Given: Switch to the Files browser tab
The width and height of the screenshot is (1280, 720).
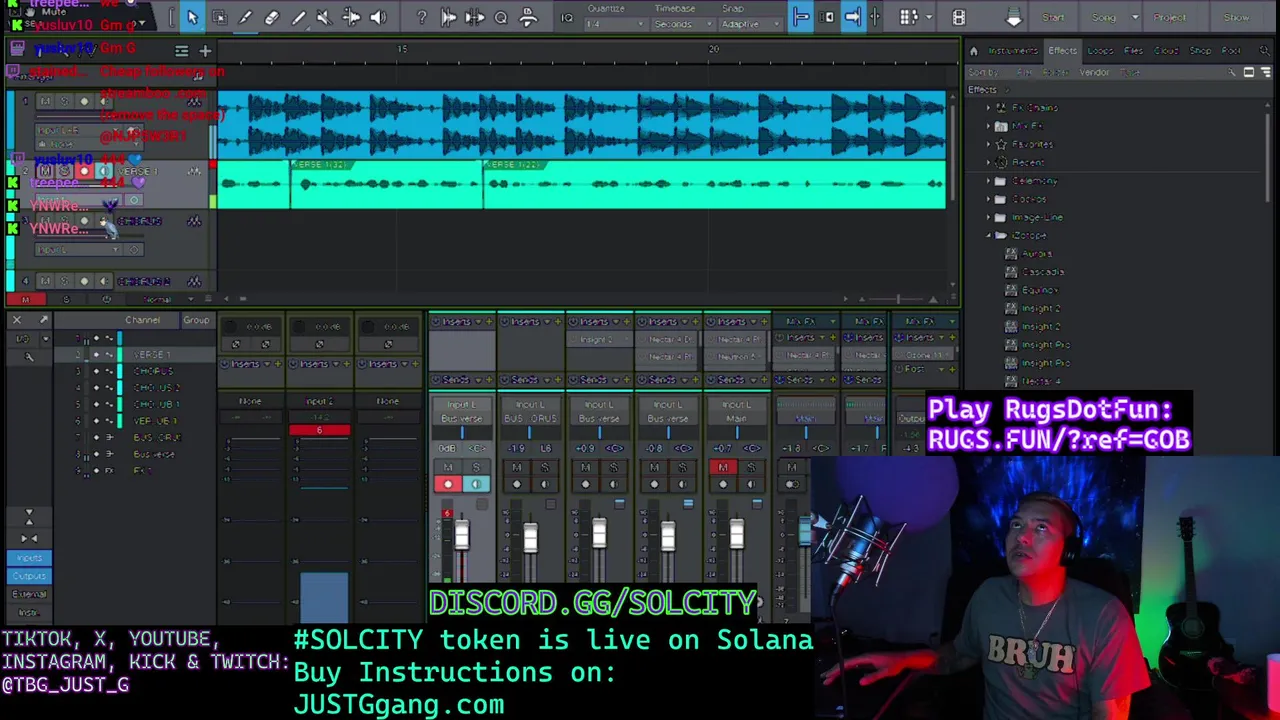Looking at the screenshot, I should click(x=1133, y=51).
